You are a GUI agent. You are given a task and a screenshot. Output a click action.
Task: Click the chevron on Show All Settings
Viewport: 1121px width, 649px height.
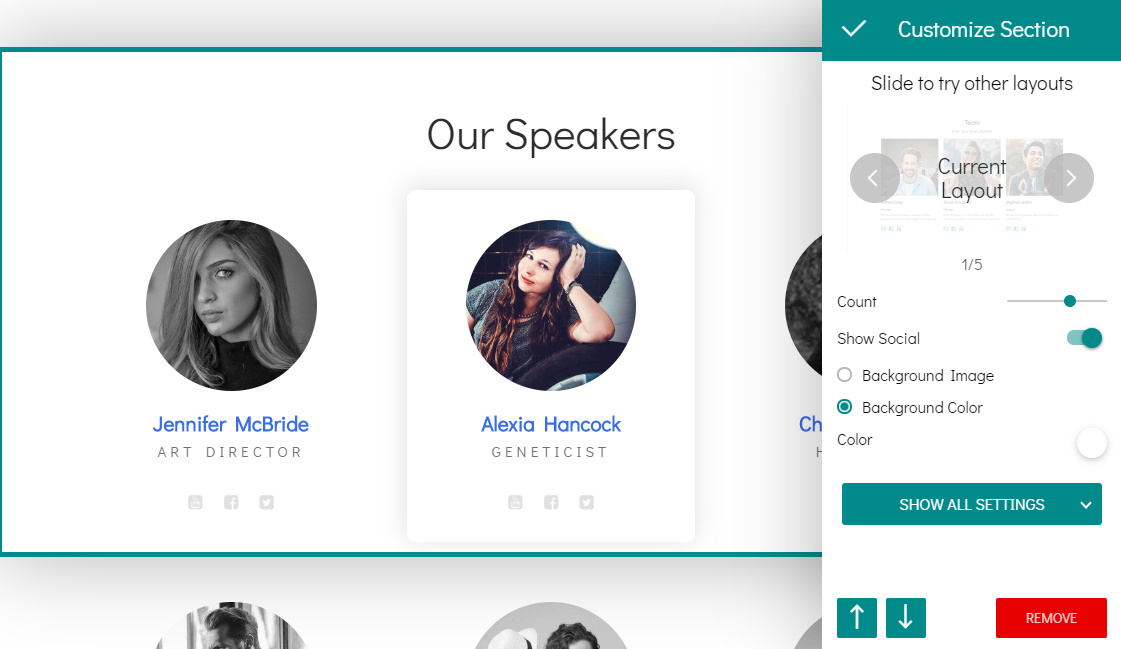coord(1085,505)
